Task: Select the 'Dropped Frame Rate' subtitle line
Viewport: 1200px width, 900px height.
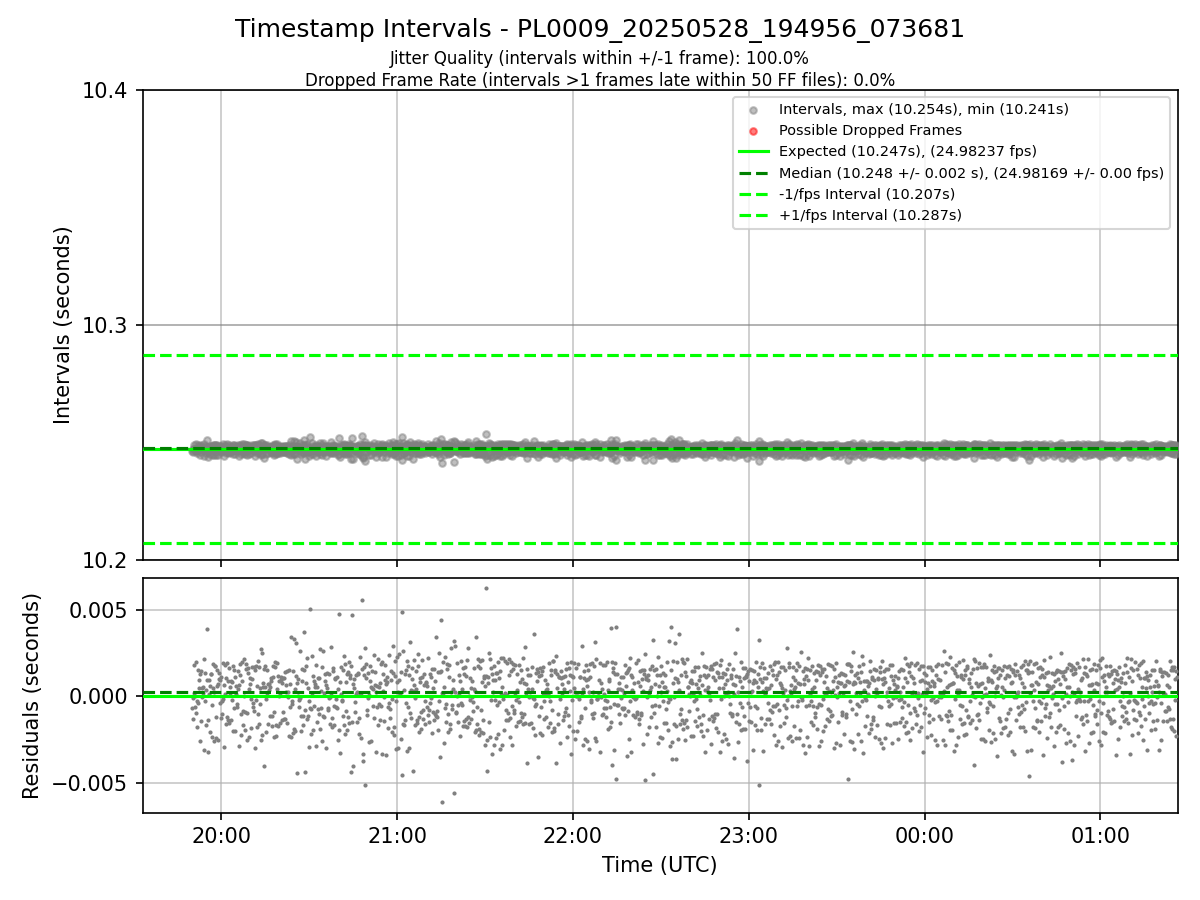Action: [600, 80]
